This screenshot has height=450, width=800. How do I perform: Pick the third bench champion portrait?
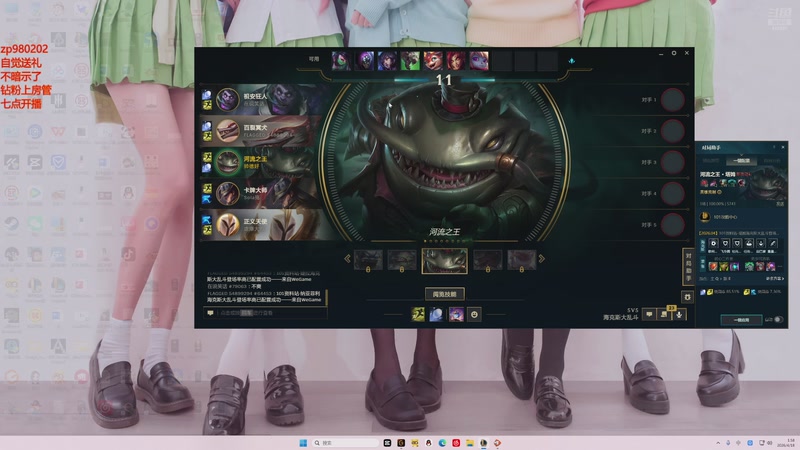(387, 61)
